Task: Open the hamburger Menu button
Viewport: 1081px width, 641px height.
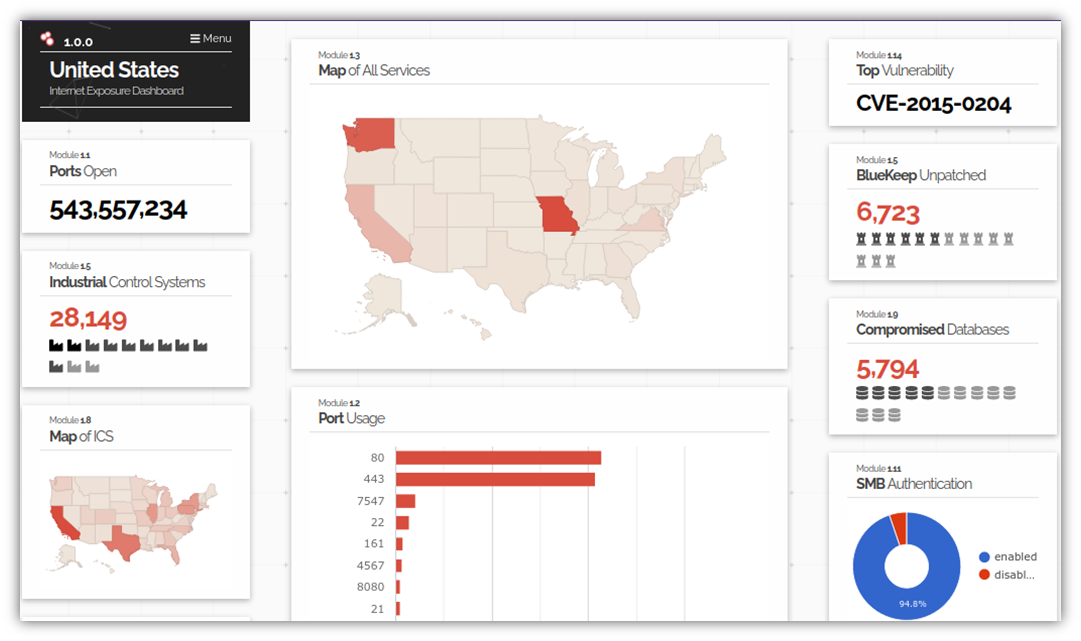Action: pyautogui.click(x=211, y=39)
